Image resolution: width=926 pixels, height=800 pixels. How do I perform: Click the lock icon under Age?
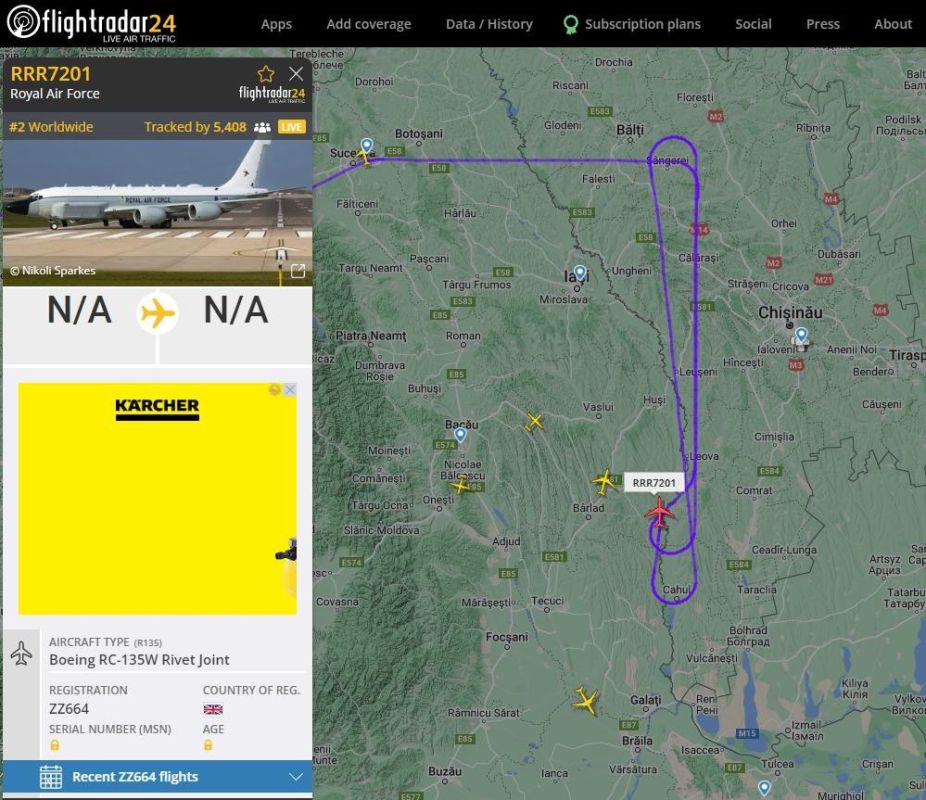click(x=208, y=745)
